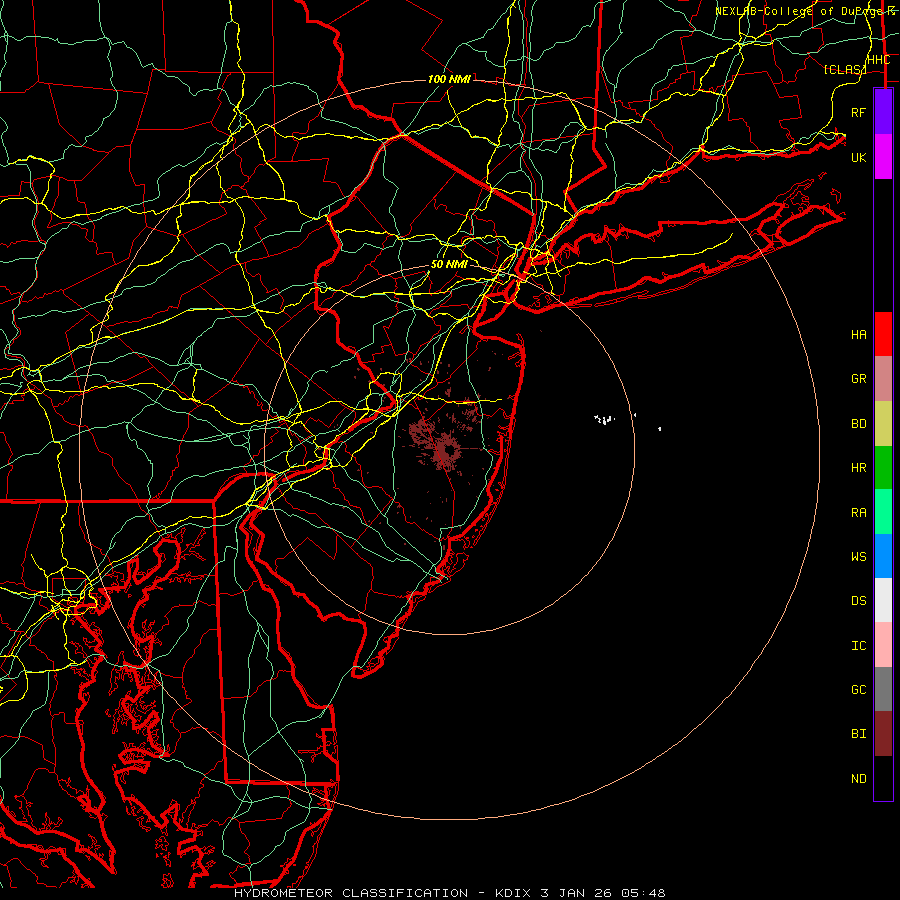
Task: Select the WS legend label
Action: click(859, 557)
